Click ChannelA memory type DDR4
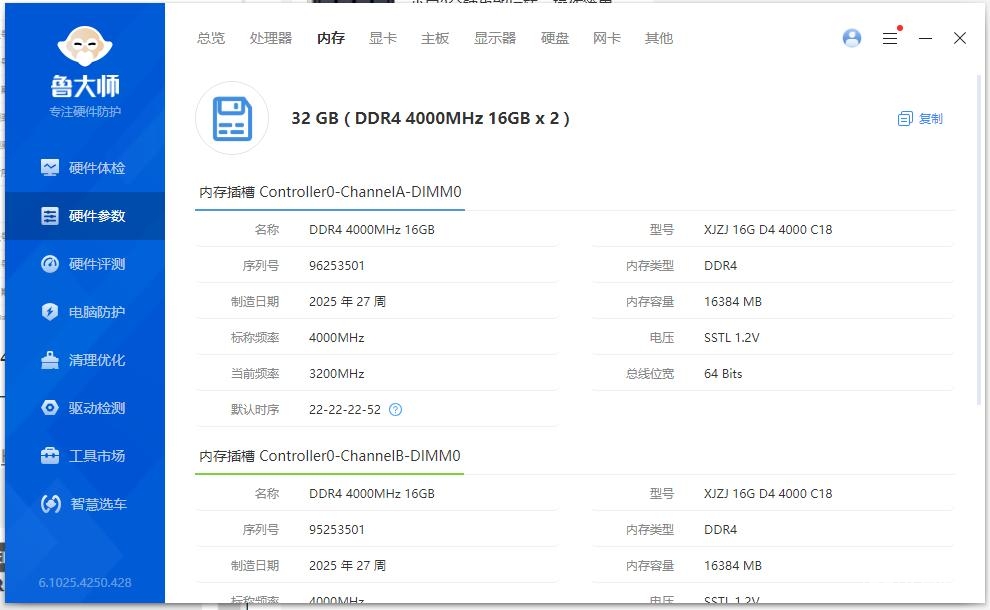Screen dimensions: 990x610 coord(720,266)
